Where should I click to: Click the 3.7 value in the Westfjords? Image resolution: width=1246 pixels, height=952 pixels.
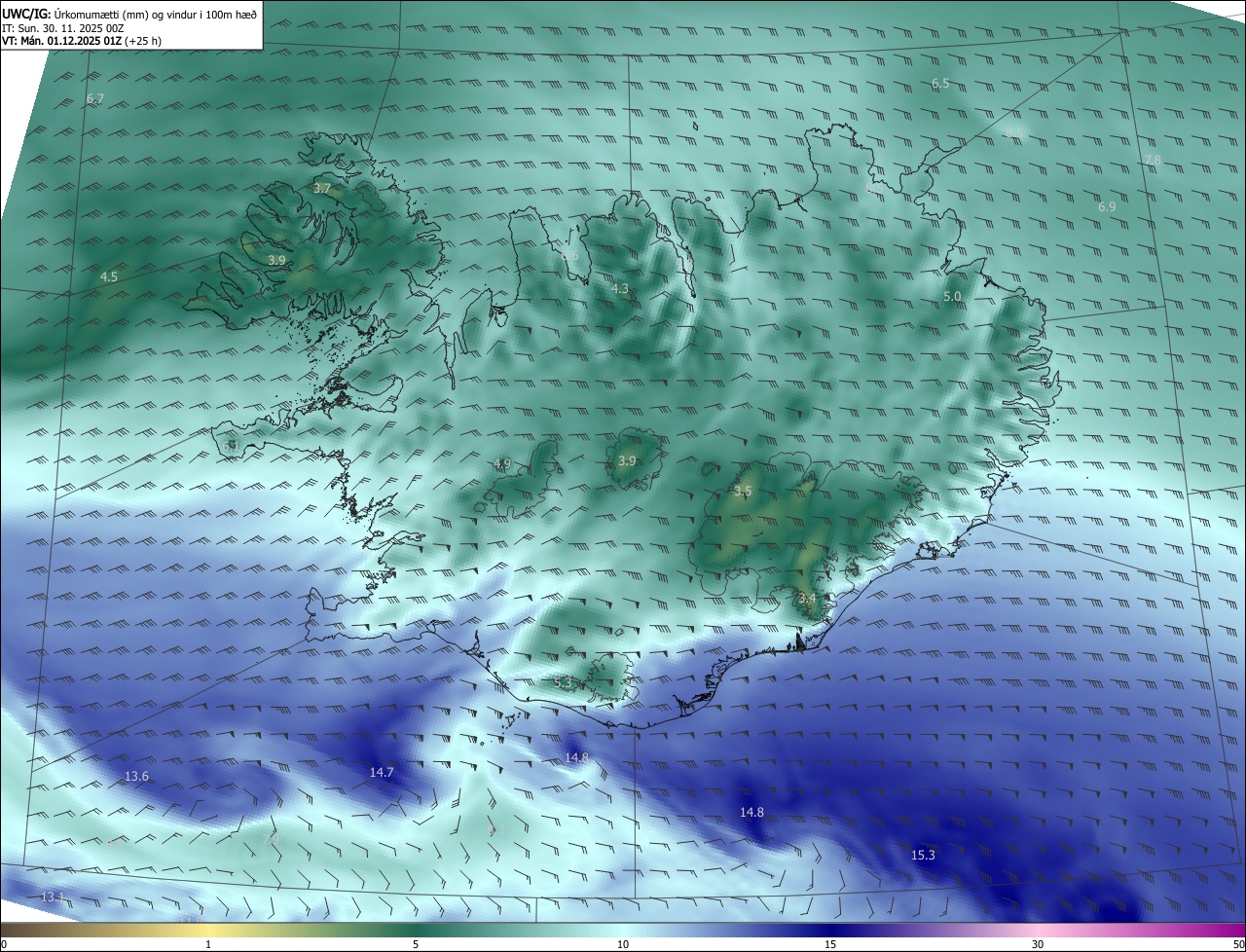pyautogui.click(x=322, y=188)
